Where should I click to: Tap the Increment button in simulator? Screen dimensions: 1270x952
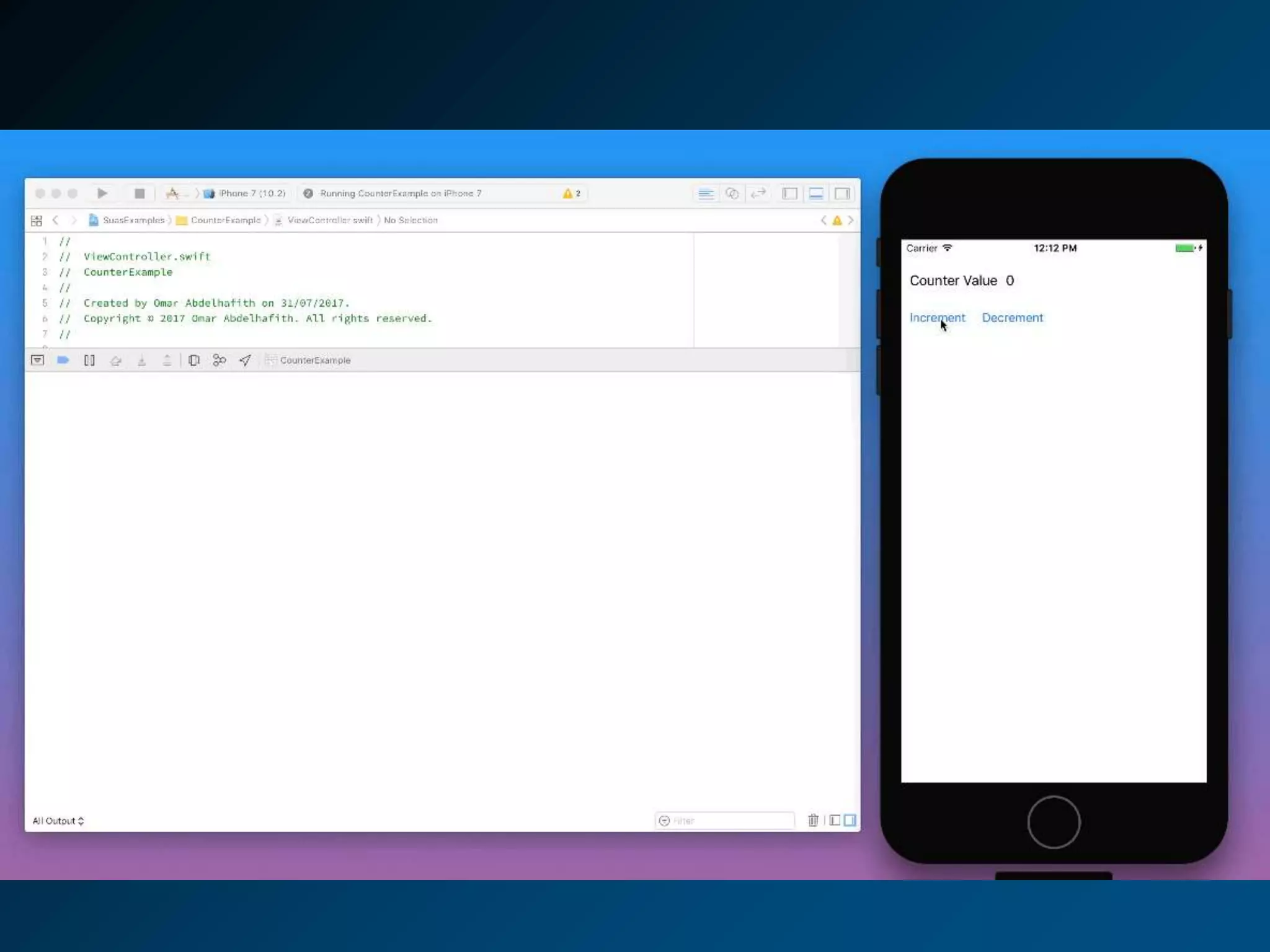point(937,318)
